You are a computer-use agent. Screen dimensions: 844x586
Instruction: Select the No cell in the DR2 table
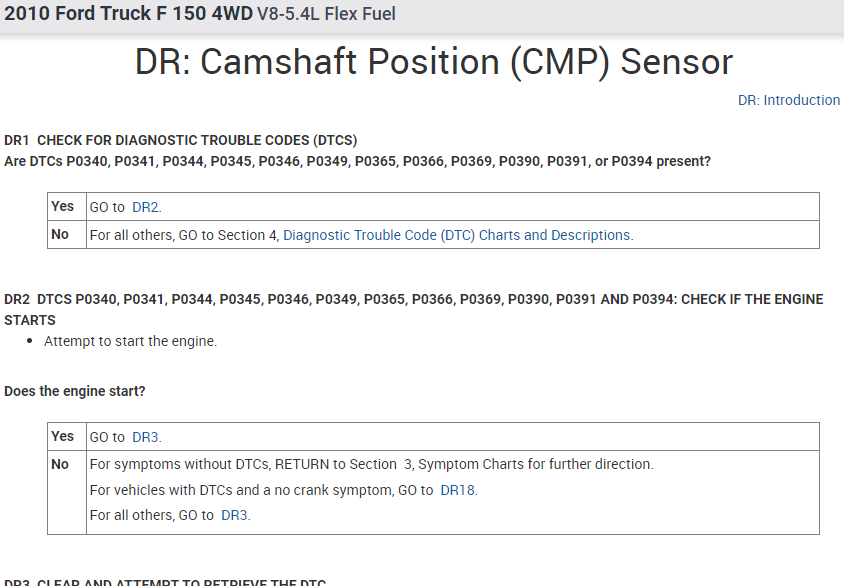60,464
